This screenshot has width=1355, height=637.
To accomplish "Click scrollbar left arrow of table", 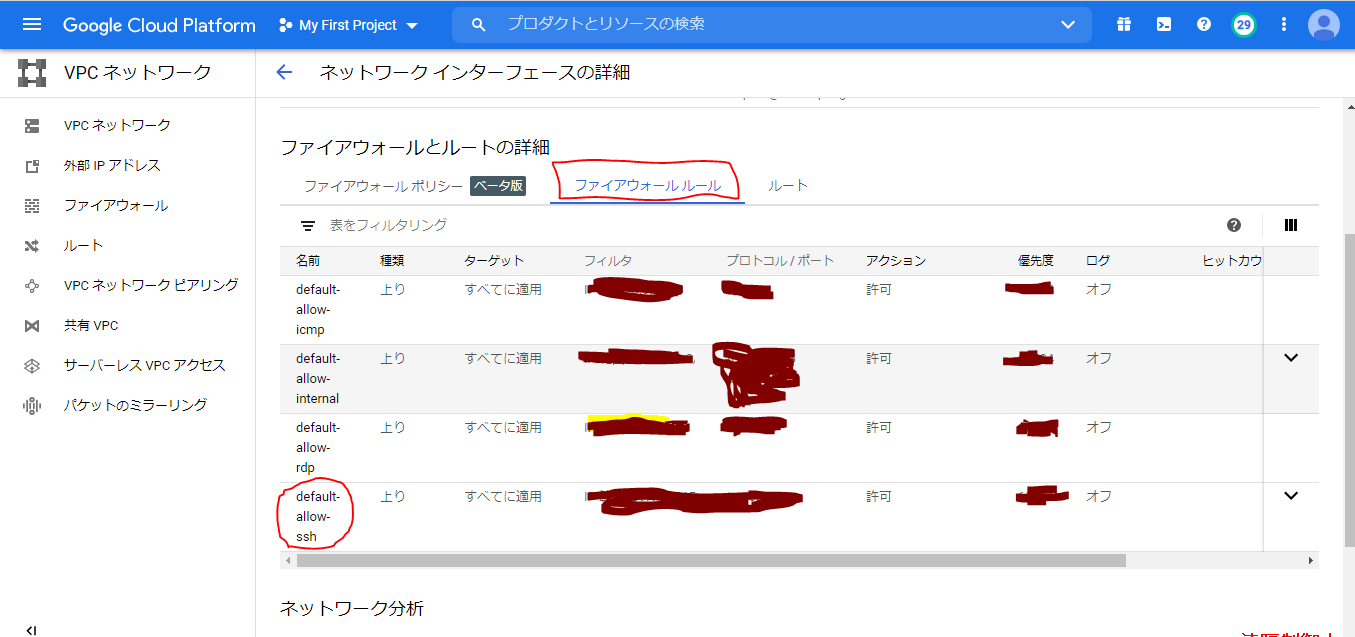I will point(288,561).
